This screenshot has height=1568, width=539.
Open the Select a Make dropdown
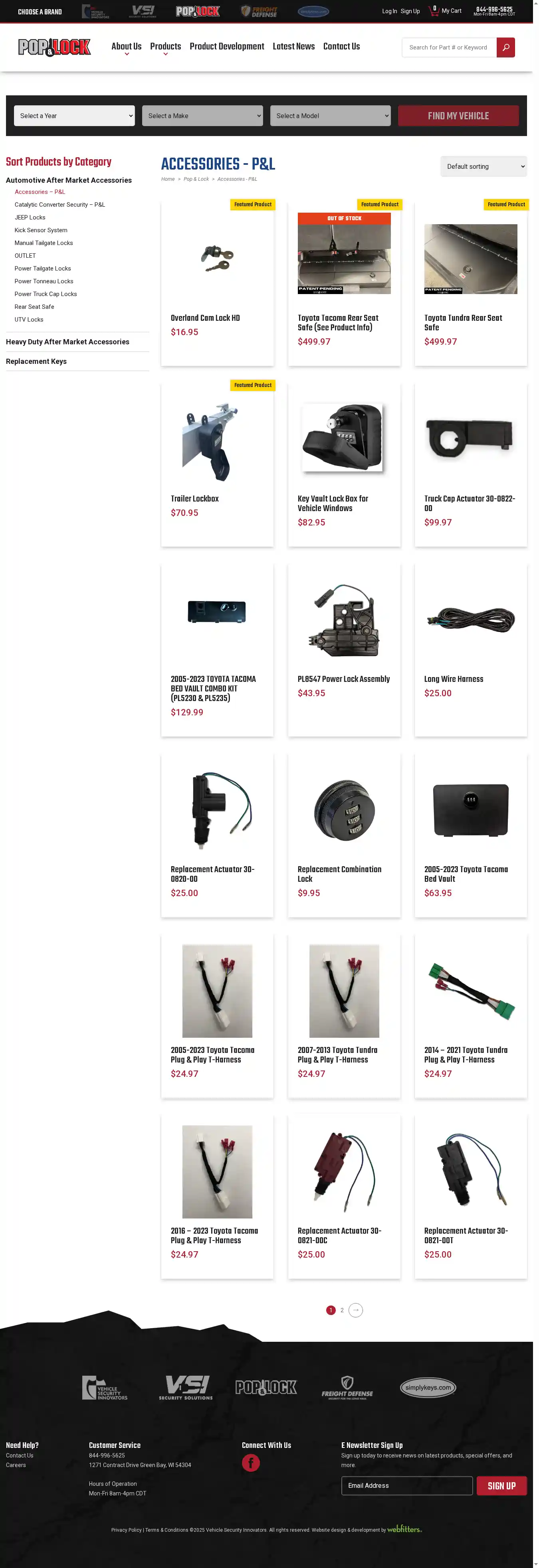202,116
